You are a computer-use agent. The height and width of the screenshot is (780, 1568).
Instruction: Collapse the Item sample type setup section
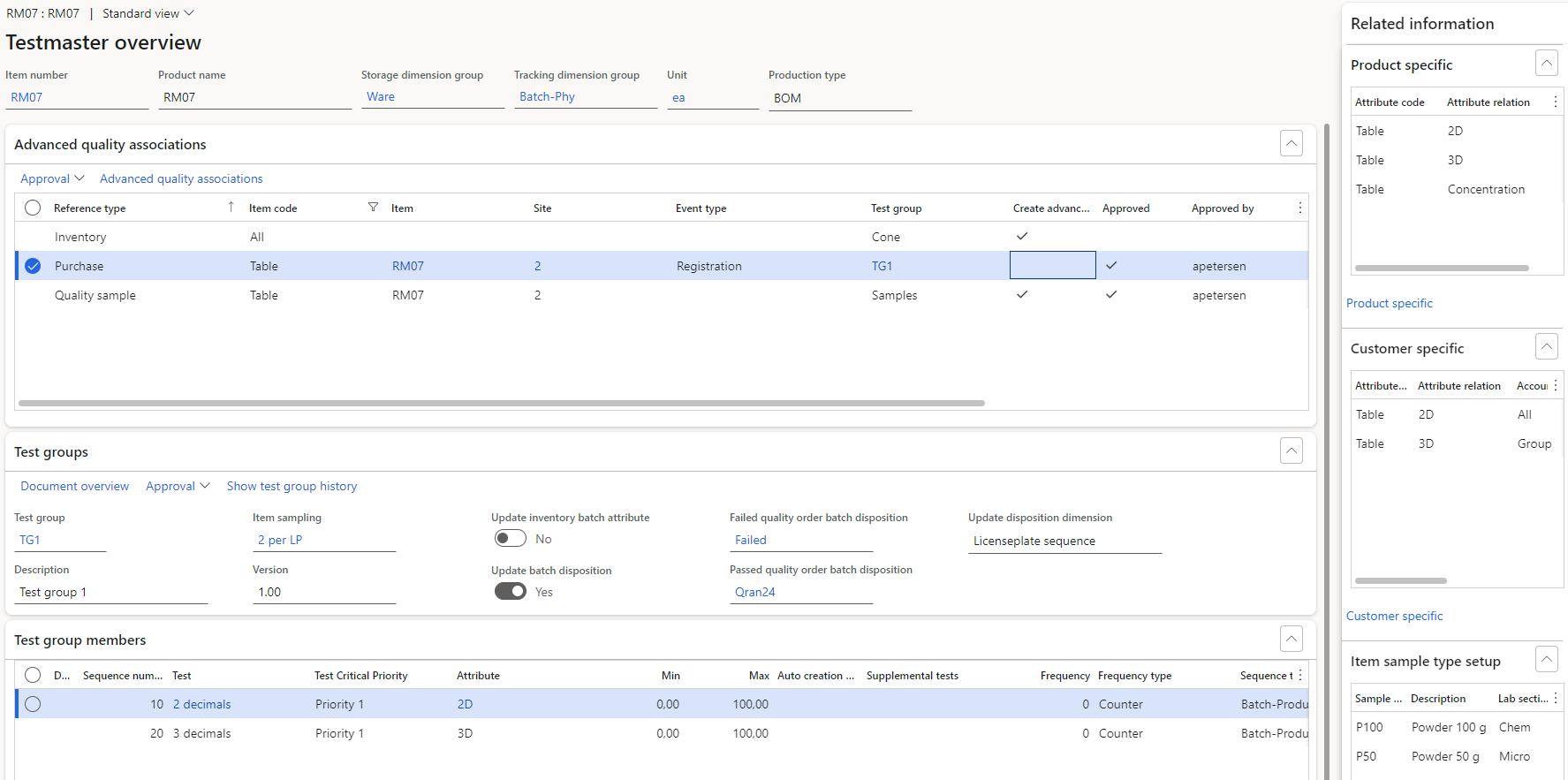1546,660
